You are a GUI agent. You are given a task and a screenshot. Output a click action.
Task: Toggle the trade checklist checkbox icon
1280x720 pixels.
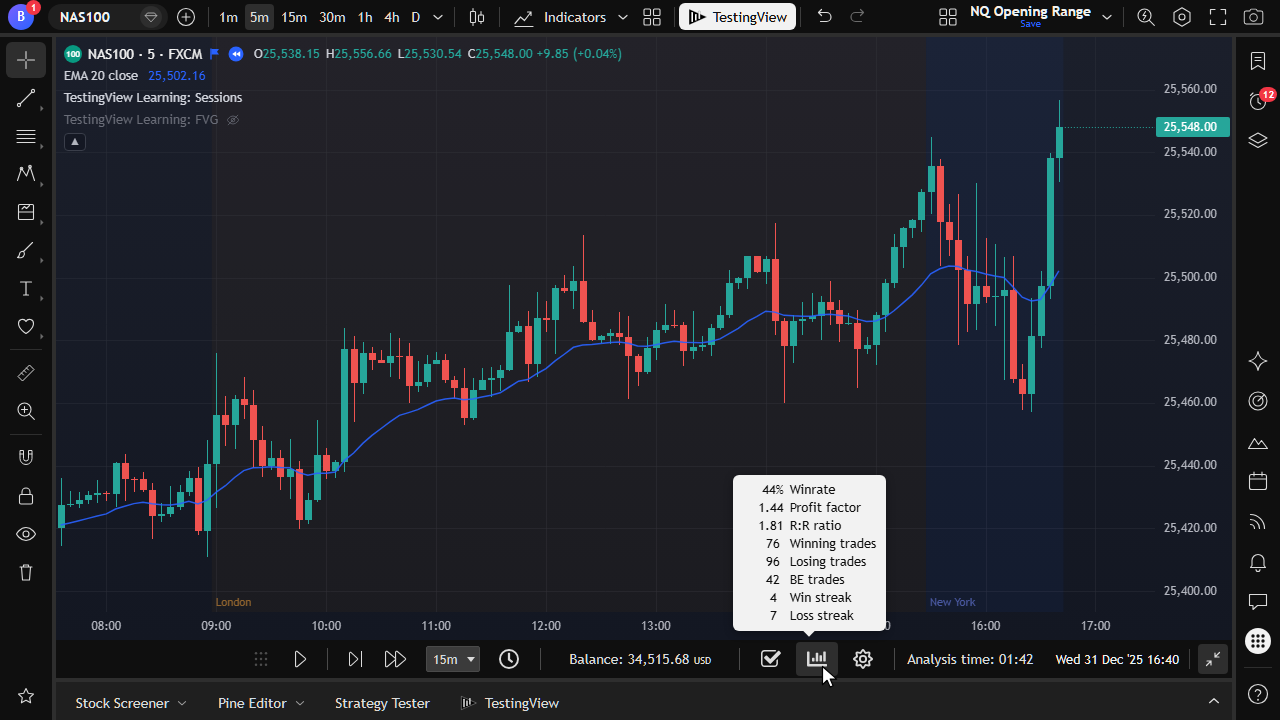tap(770, 659)
